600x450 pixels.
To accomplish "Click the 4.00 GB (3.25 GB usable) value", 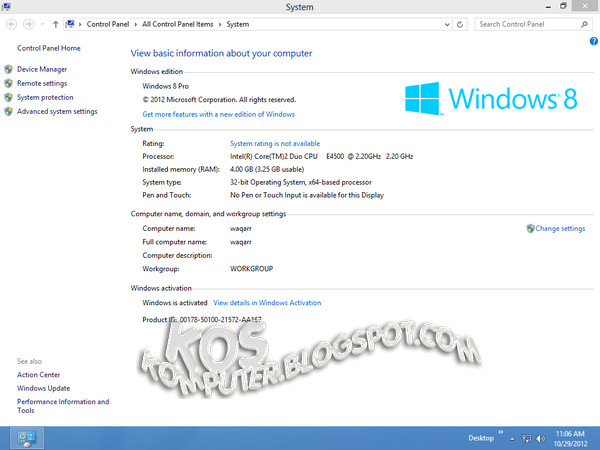I will pos(267,169).
